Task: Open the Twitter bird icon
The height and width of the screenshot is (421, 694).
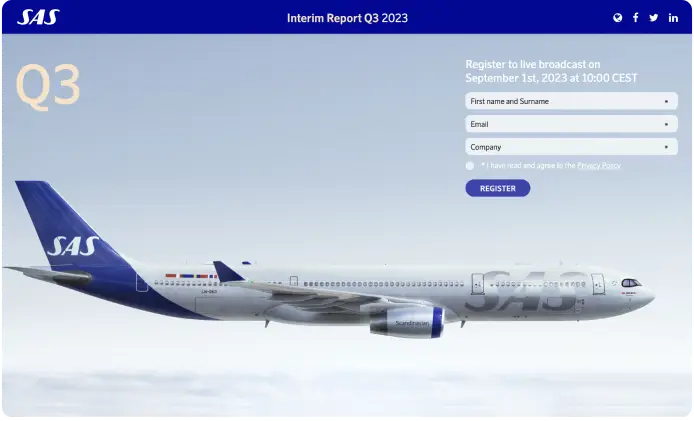Action: (x=654, y=18)
